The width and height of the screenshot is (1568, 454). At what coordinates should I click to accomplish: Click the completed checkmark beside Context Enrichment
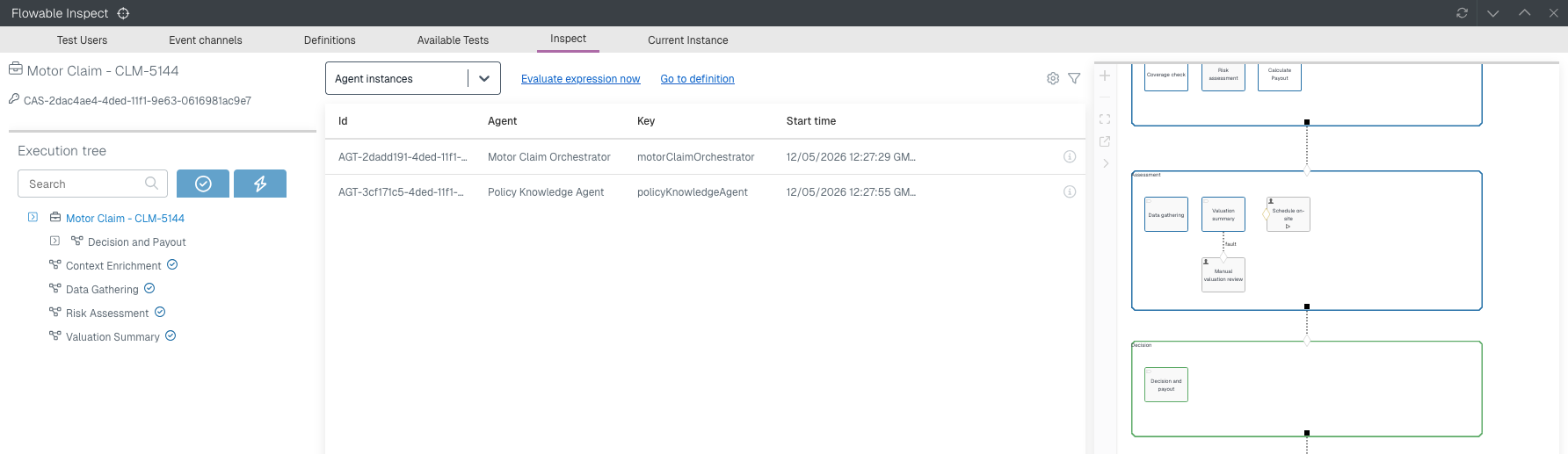[x=172, y=264]
